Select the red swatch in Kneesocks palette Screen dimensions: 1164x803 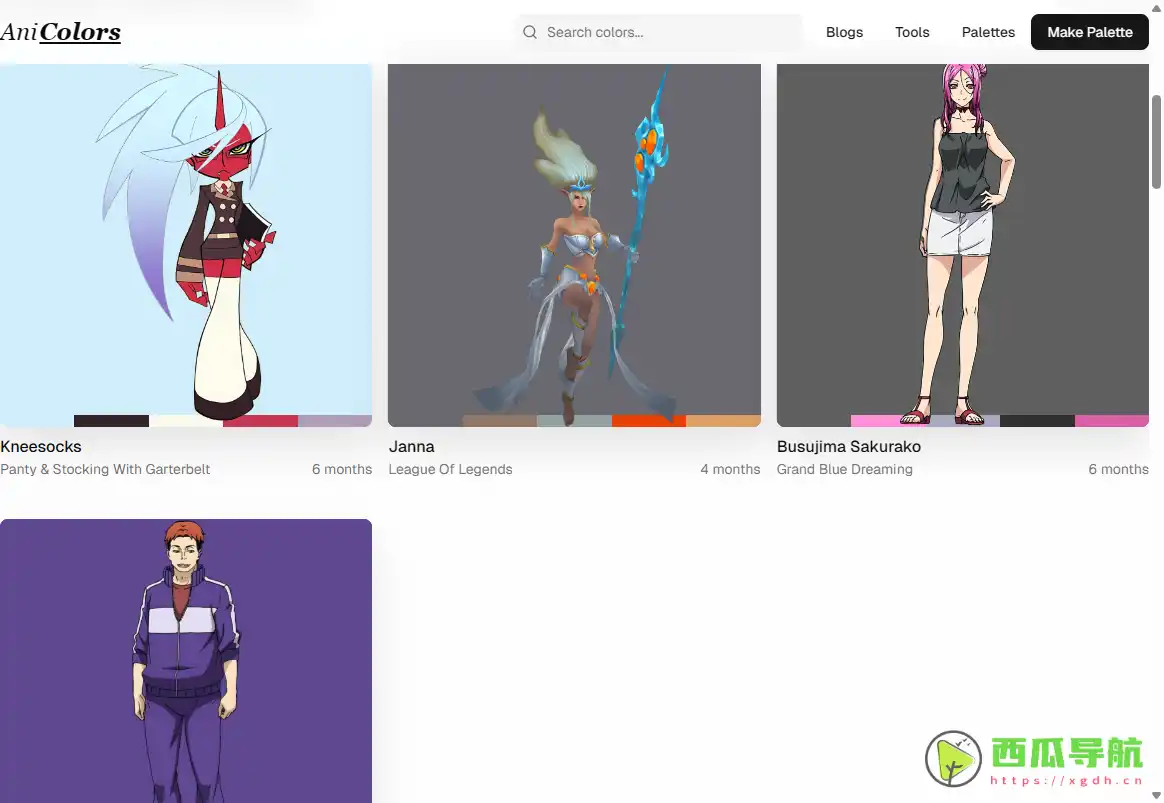260,421
